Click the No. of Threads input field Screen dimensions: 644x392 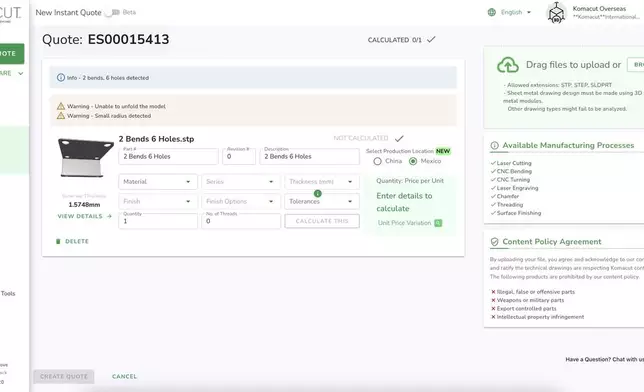coord(241,221)
